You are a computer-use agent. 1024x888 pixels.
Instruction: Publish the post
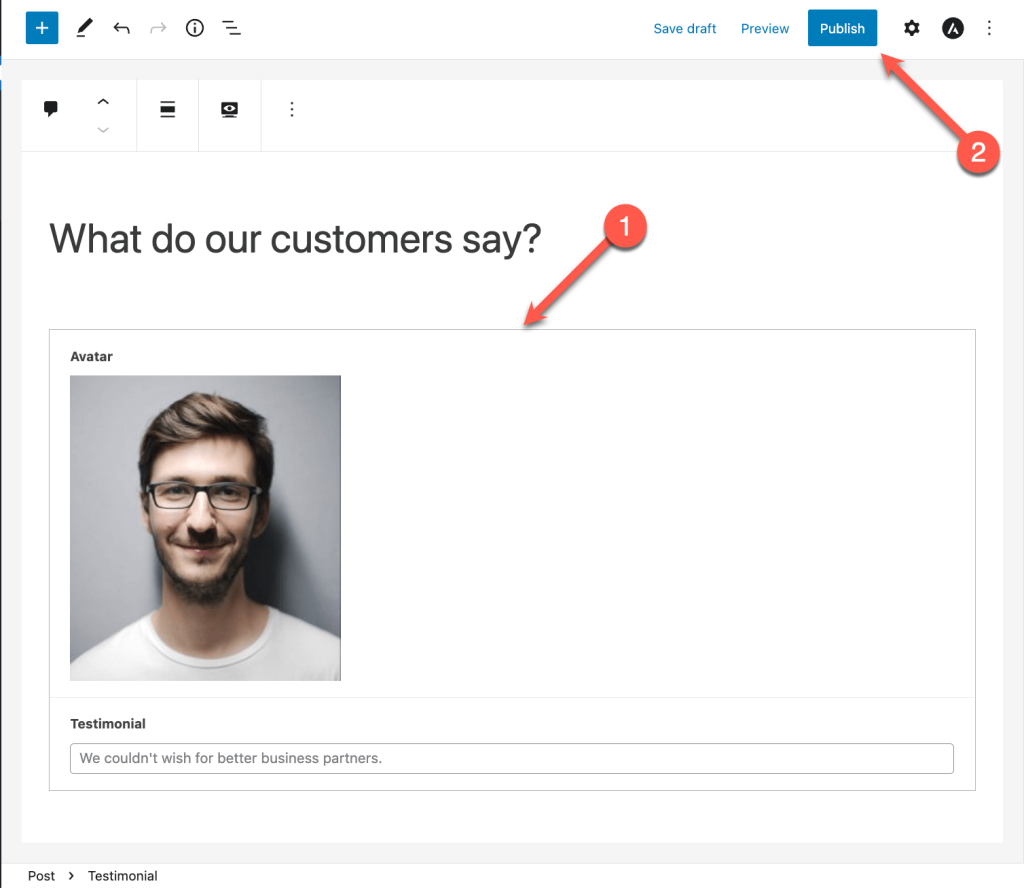coord(842,28)
